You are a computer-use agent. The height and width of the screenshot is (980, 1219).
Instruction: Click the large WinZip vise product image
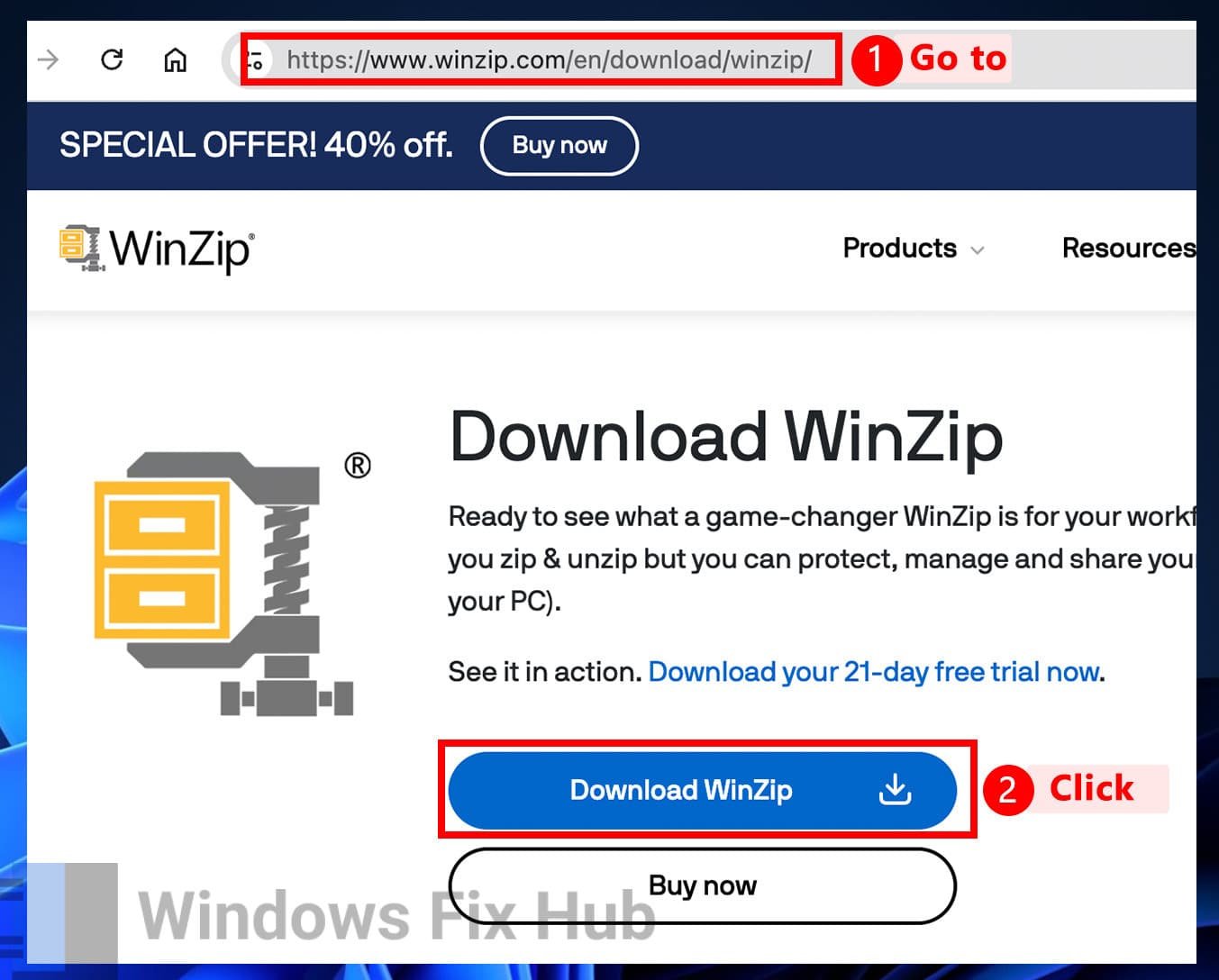(x=232, y=583)
